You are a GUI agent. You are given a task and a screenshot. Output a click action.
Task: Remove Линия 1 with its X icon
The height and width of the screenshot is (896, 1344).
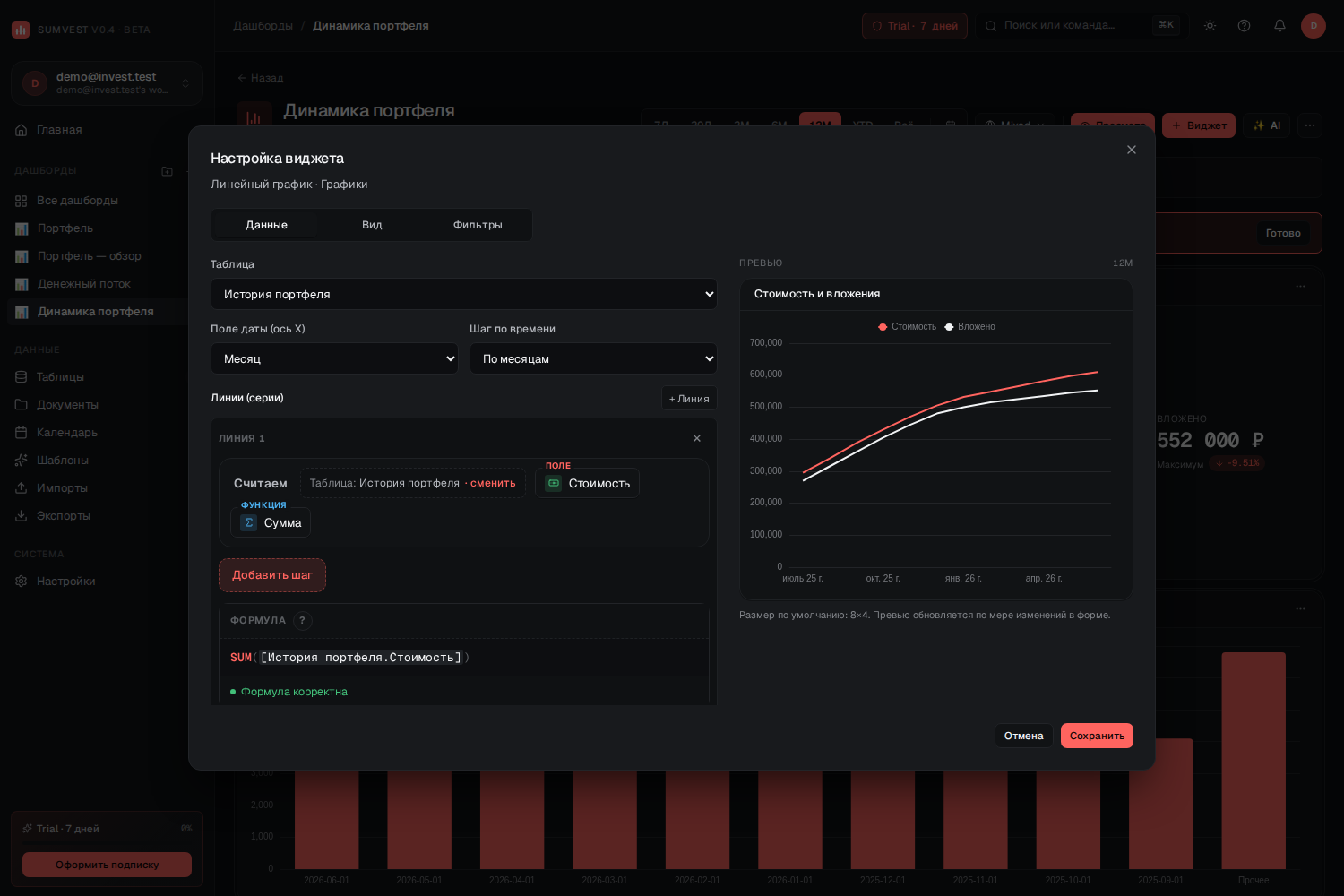(x=697, y=438)
